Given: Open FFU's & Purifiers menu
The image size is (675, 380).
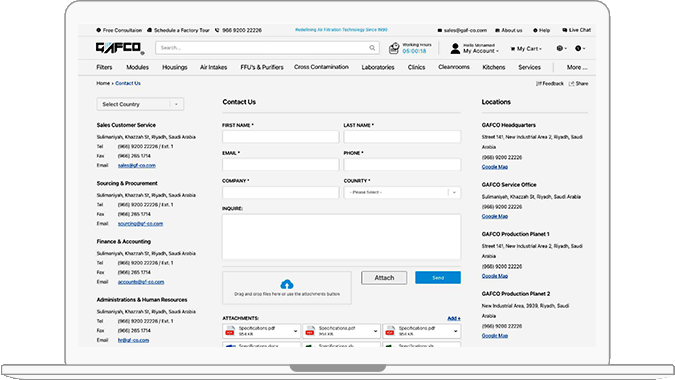Looking at the screenshot, I should 262,67.
